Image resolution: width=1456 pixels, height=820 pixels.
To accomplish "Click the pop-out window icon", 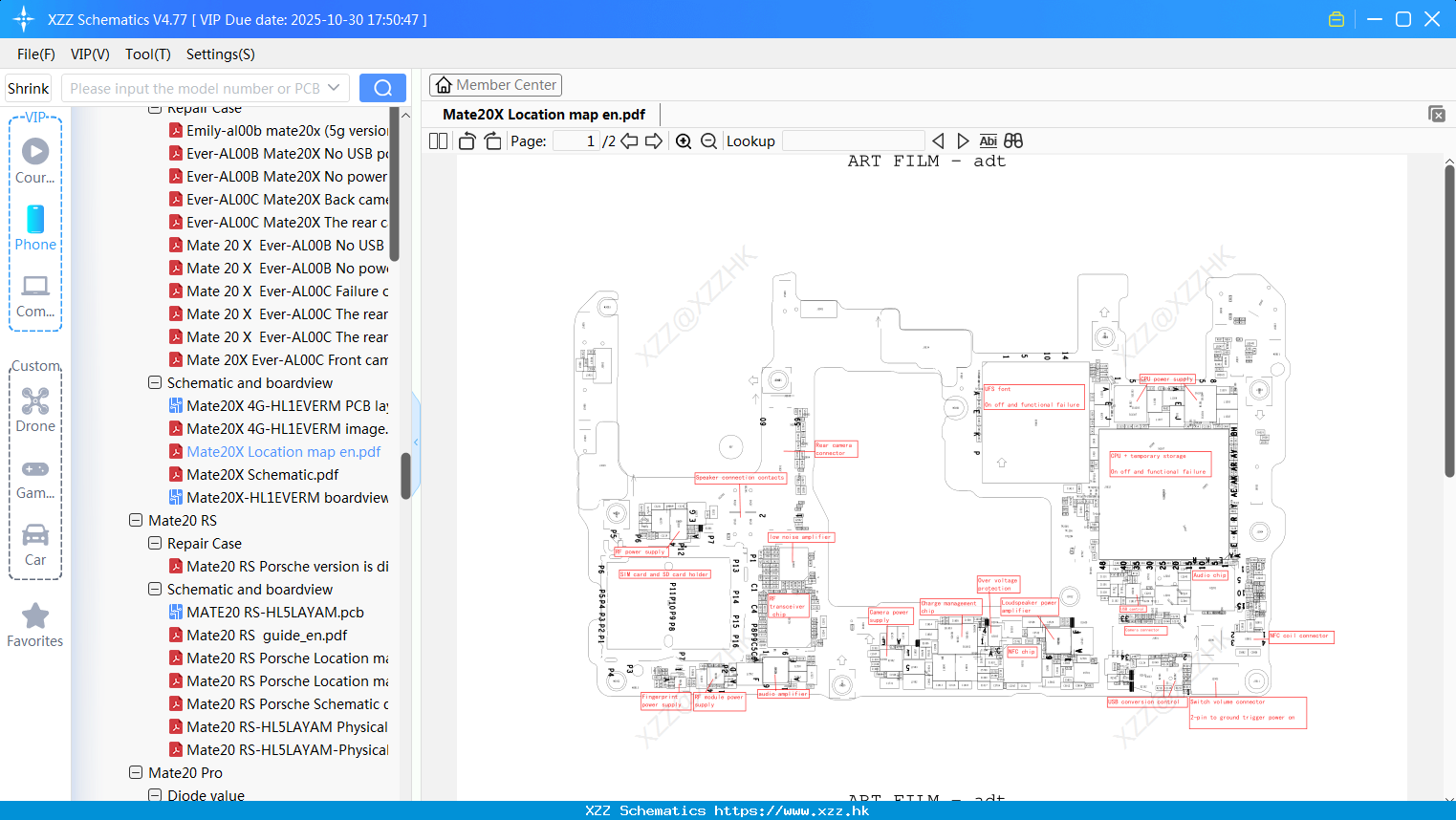I will 1437,114.
